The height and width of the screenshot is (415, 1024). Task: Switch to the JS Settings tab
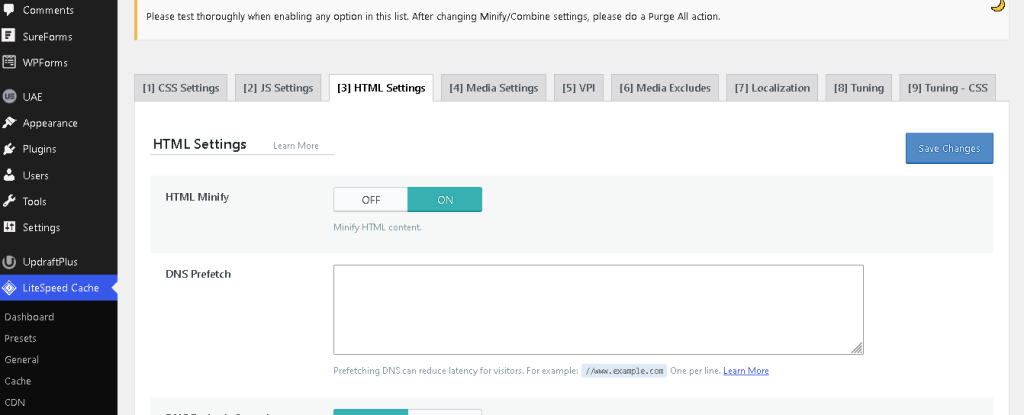[278, 88]
